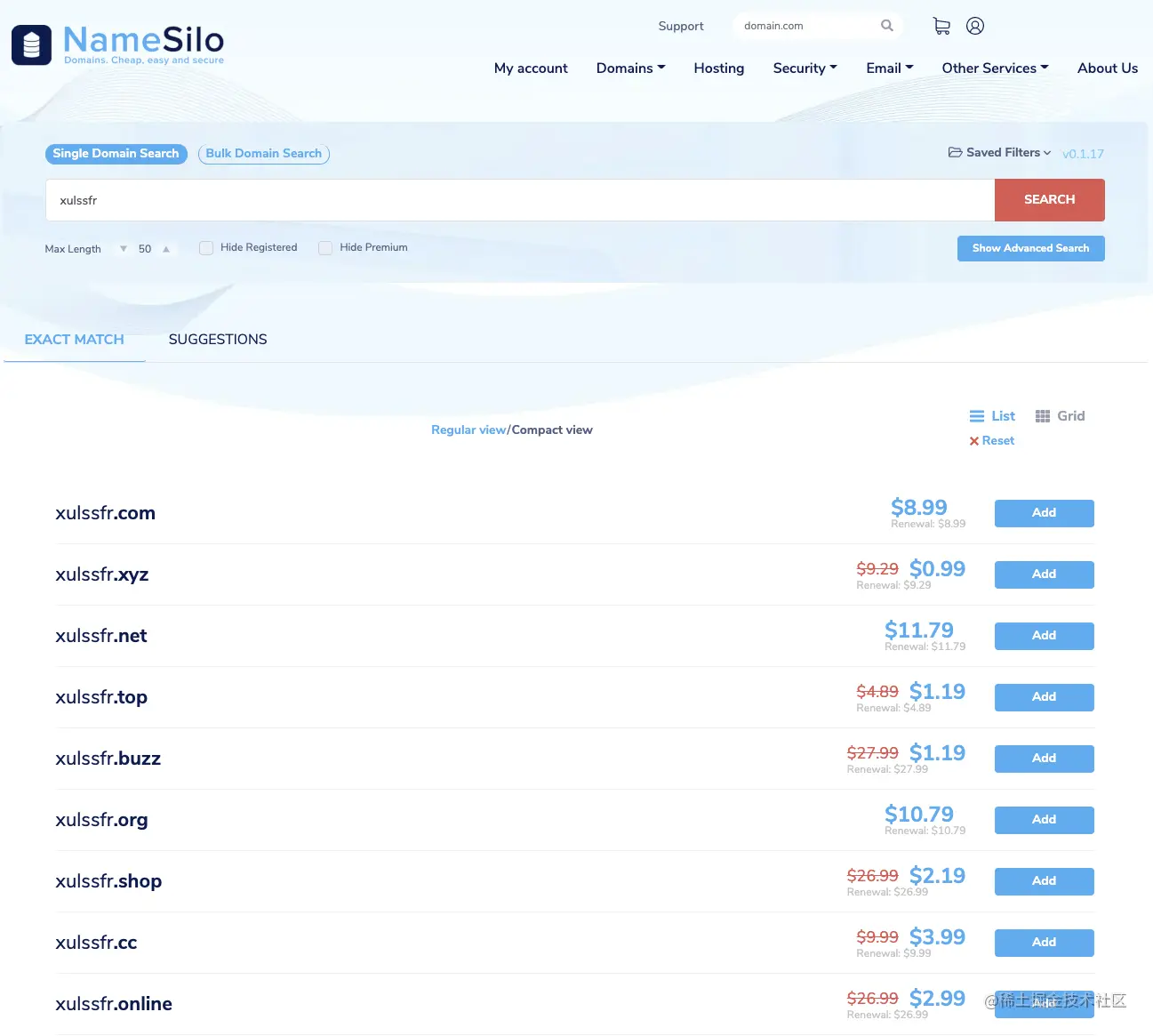Screen dimensions: 1153x1036
Task: Click the xulssfr.com domain name
Action: tap(105, 513)
